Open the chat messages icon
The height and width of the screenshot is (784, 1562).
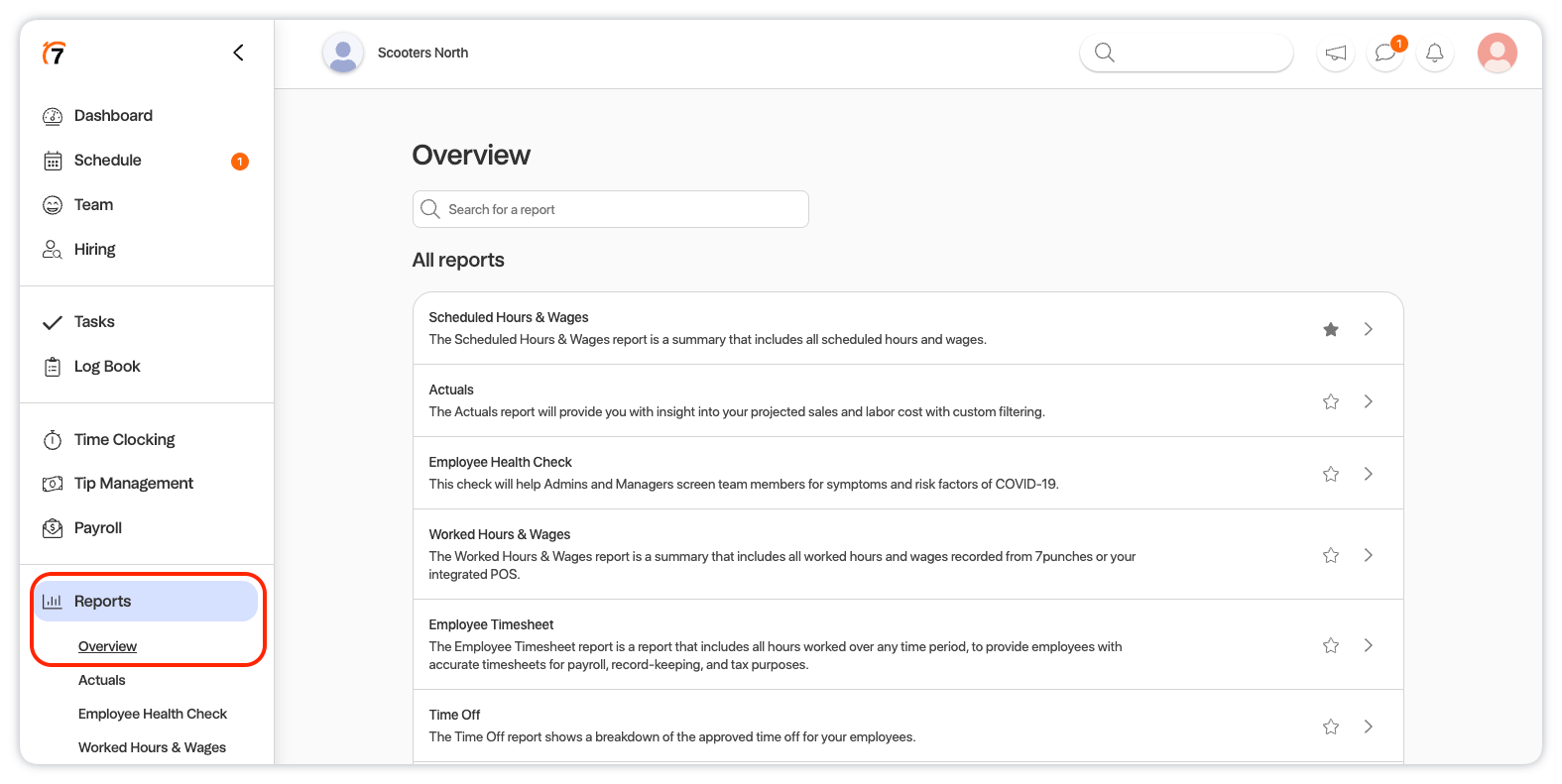pos(1385,54)
